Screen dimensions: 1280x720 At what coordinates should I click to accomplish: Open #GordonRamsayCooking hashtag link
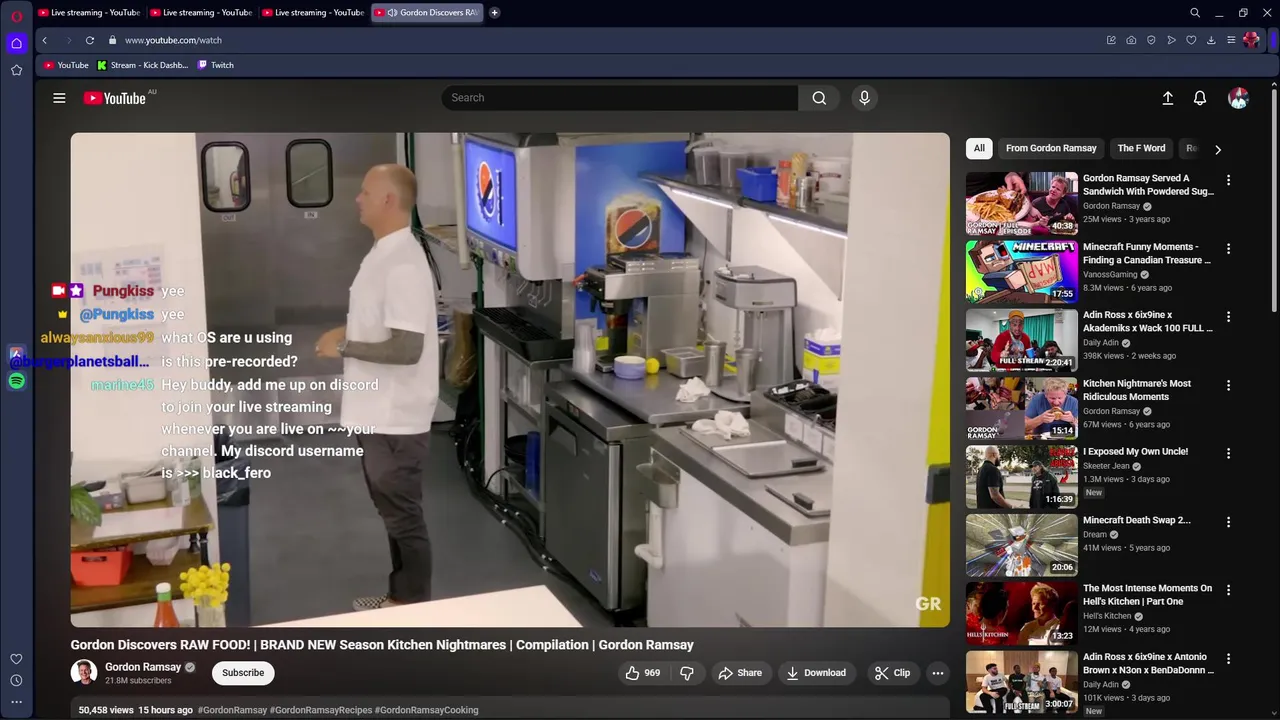tap(426, 710)
